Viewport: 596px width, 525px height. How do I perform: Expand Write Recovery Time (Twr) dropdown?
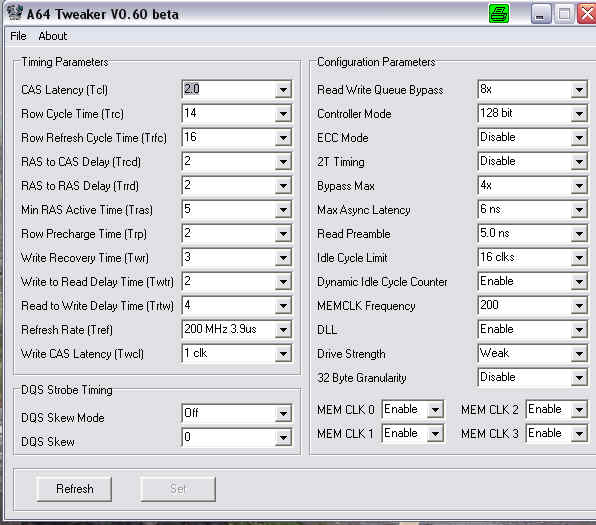point(283,258)
